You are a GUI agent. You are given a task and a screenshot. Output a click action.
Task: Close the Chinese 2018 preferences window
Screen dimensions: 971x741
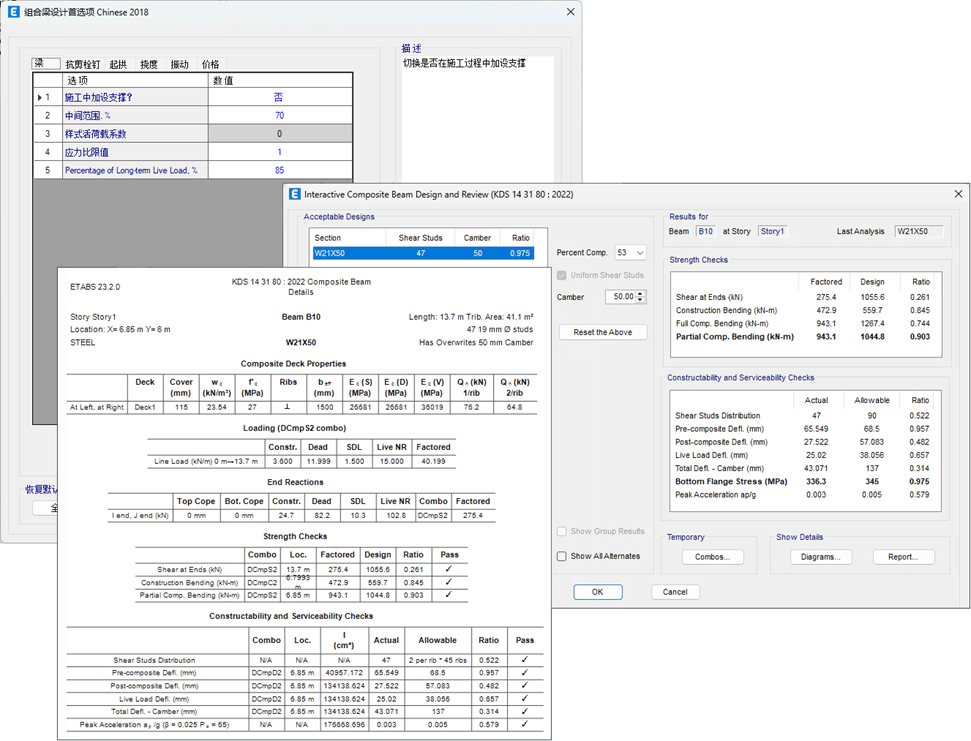point(571,12)
